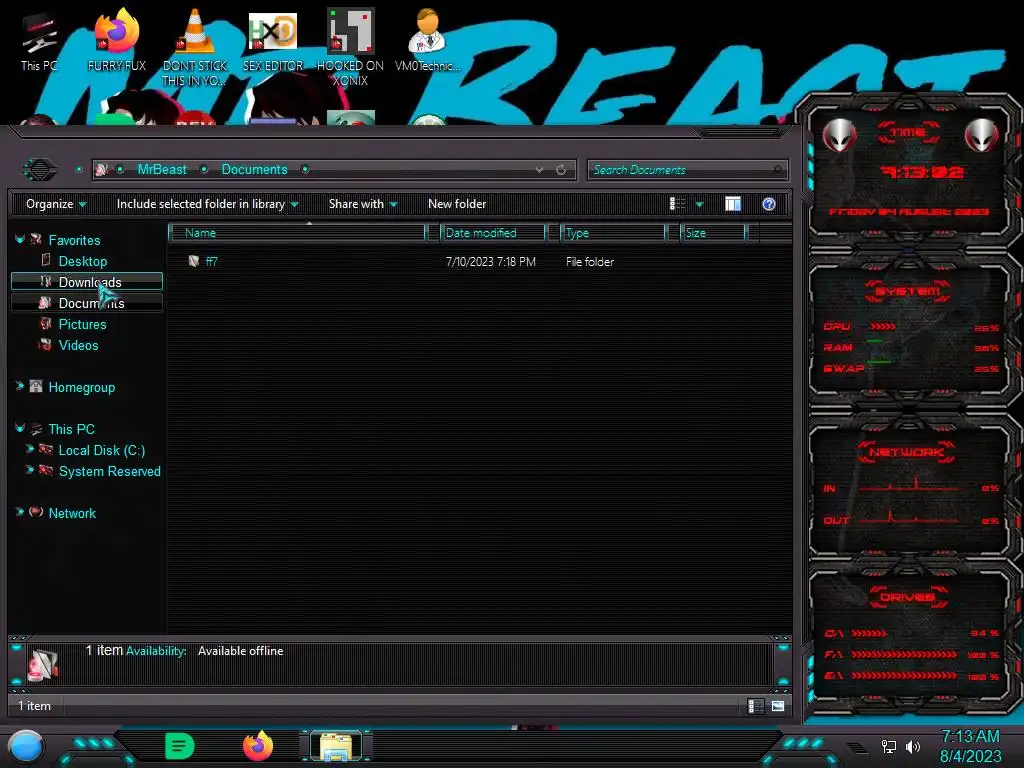Screen dimensions: 1024x768
Task: Click the C:\ drive usage bar in widget
Action: [869, 633]
